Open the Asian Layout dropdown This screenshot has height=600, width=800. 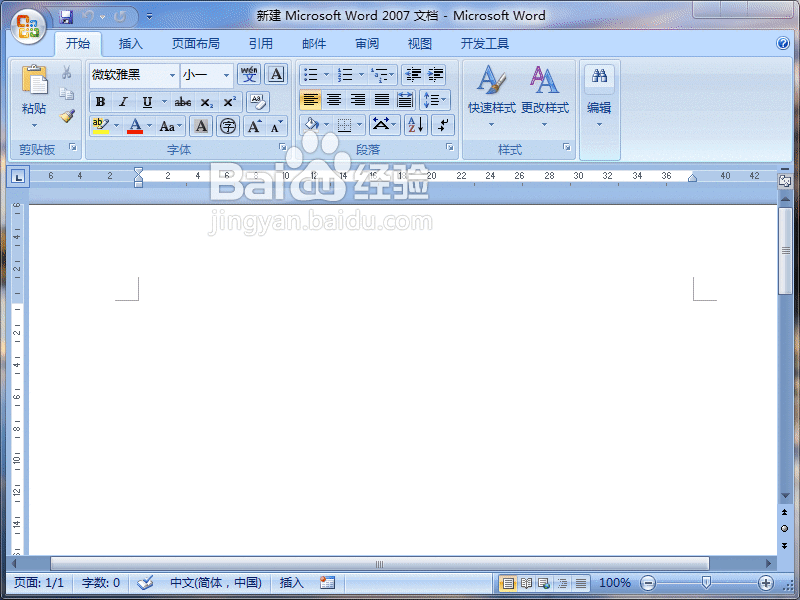(x=384, y=124)
